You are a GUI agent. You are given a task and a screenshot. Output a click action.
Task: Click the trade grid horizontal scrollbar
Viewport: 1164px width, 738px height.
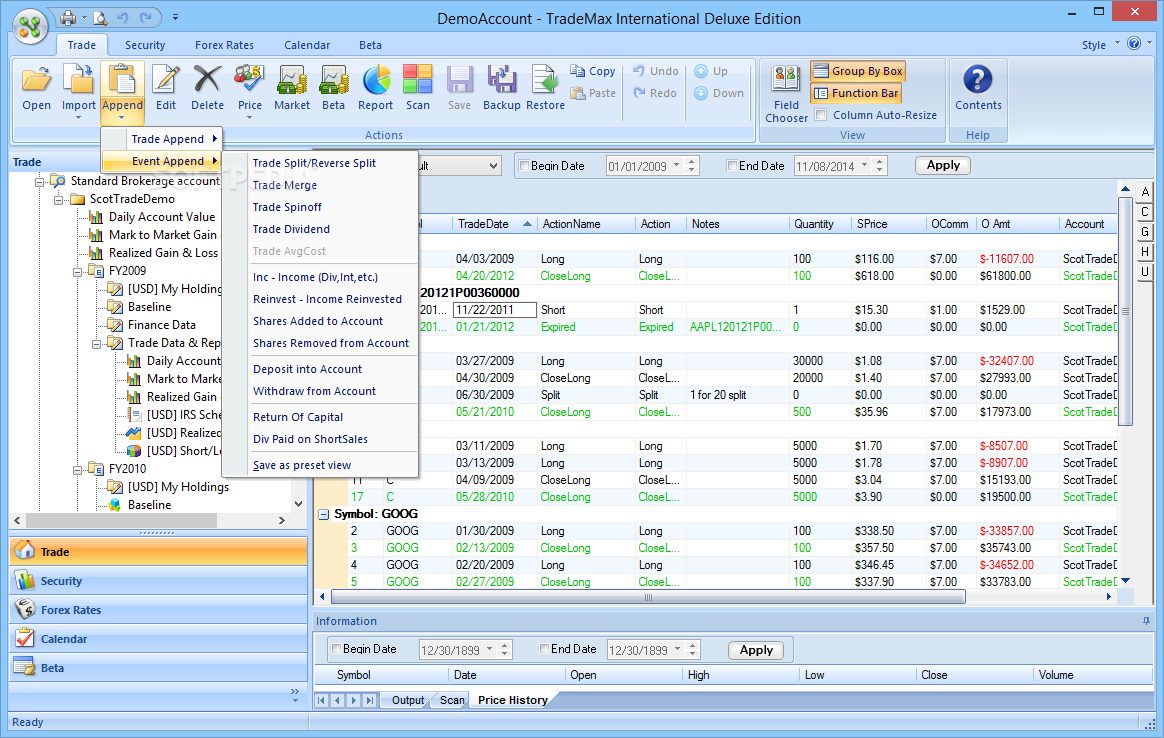647,597
